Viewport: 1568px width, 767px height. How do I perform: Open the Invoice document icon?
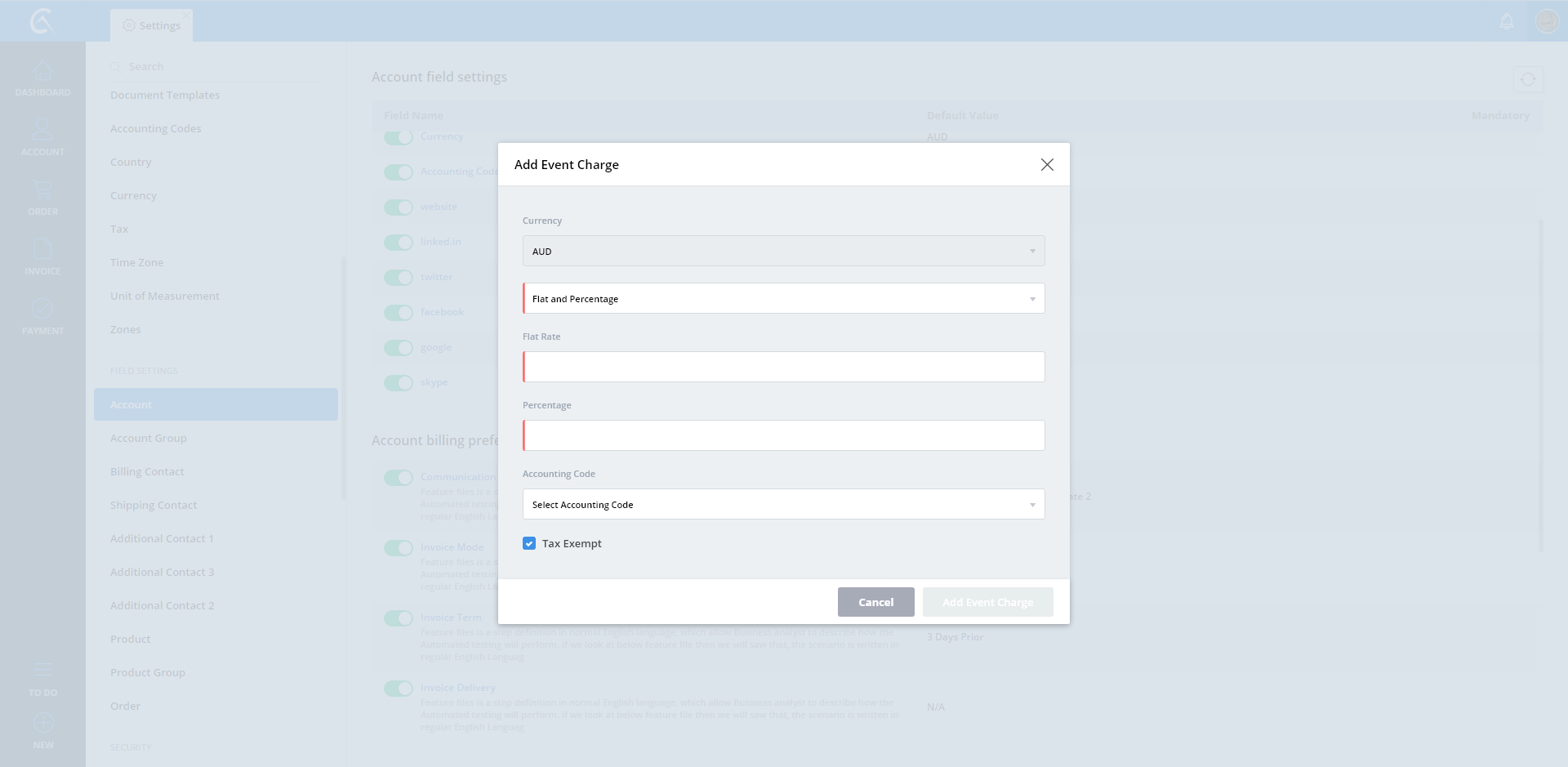42,250
